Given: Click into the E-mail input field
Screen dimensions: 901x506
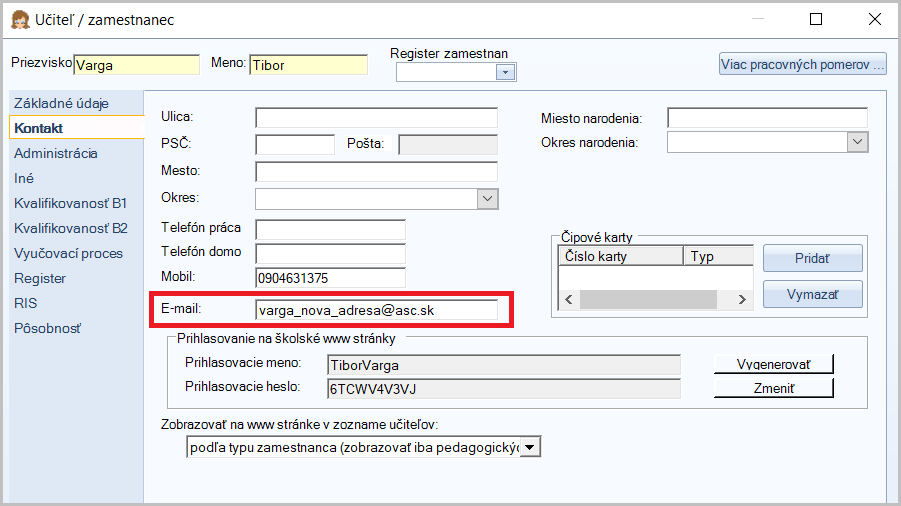Looking at the screenshot, I should click(x=375, y=310).
